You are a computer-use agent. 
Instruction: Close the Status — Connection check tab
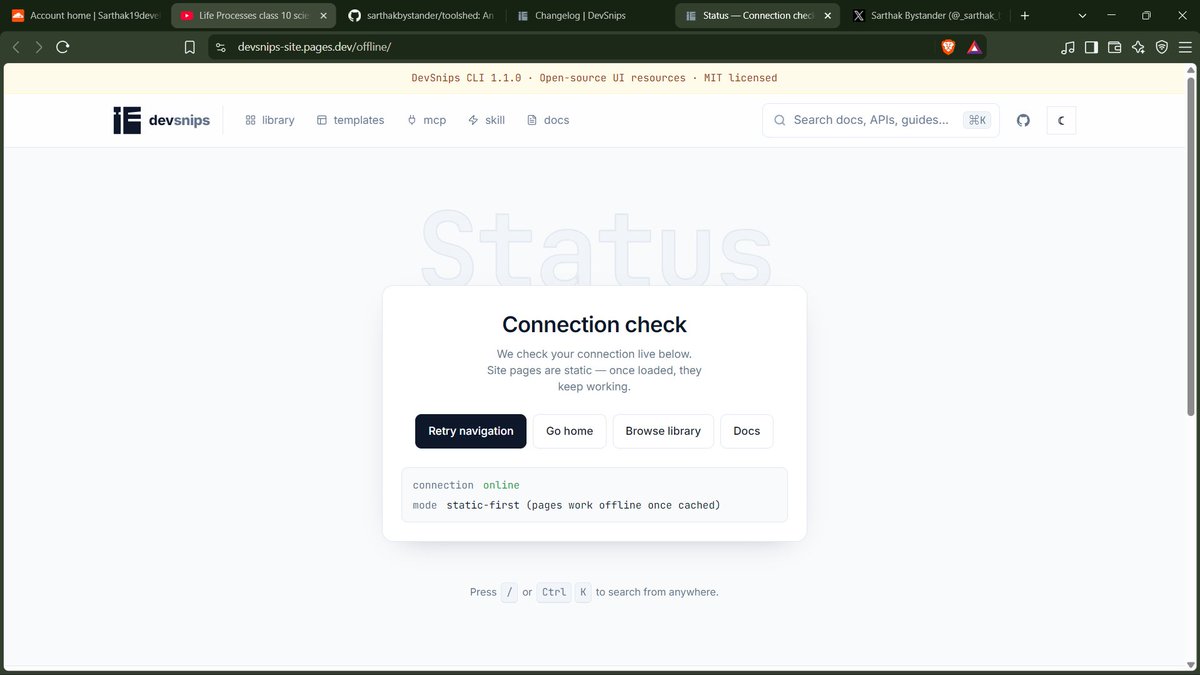pos(827,16)
